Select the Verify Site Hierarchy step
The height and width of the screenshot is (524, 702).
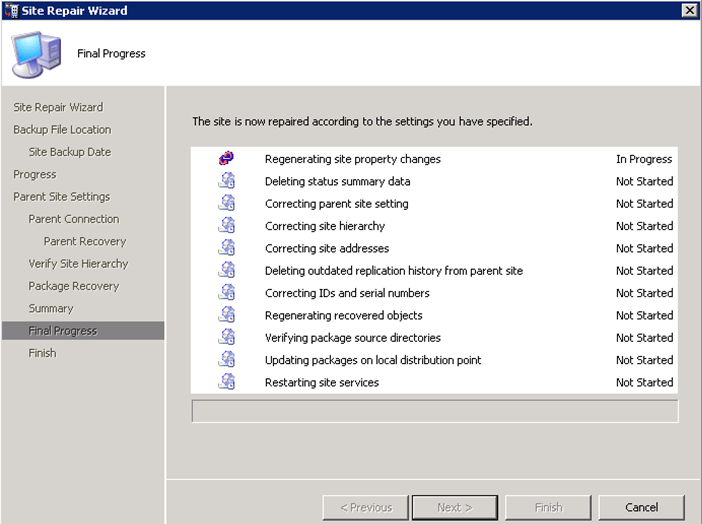[78, 264]
